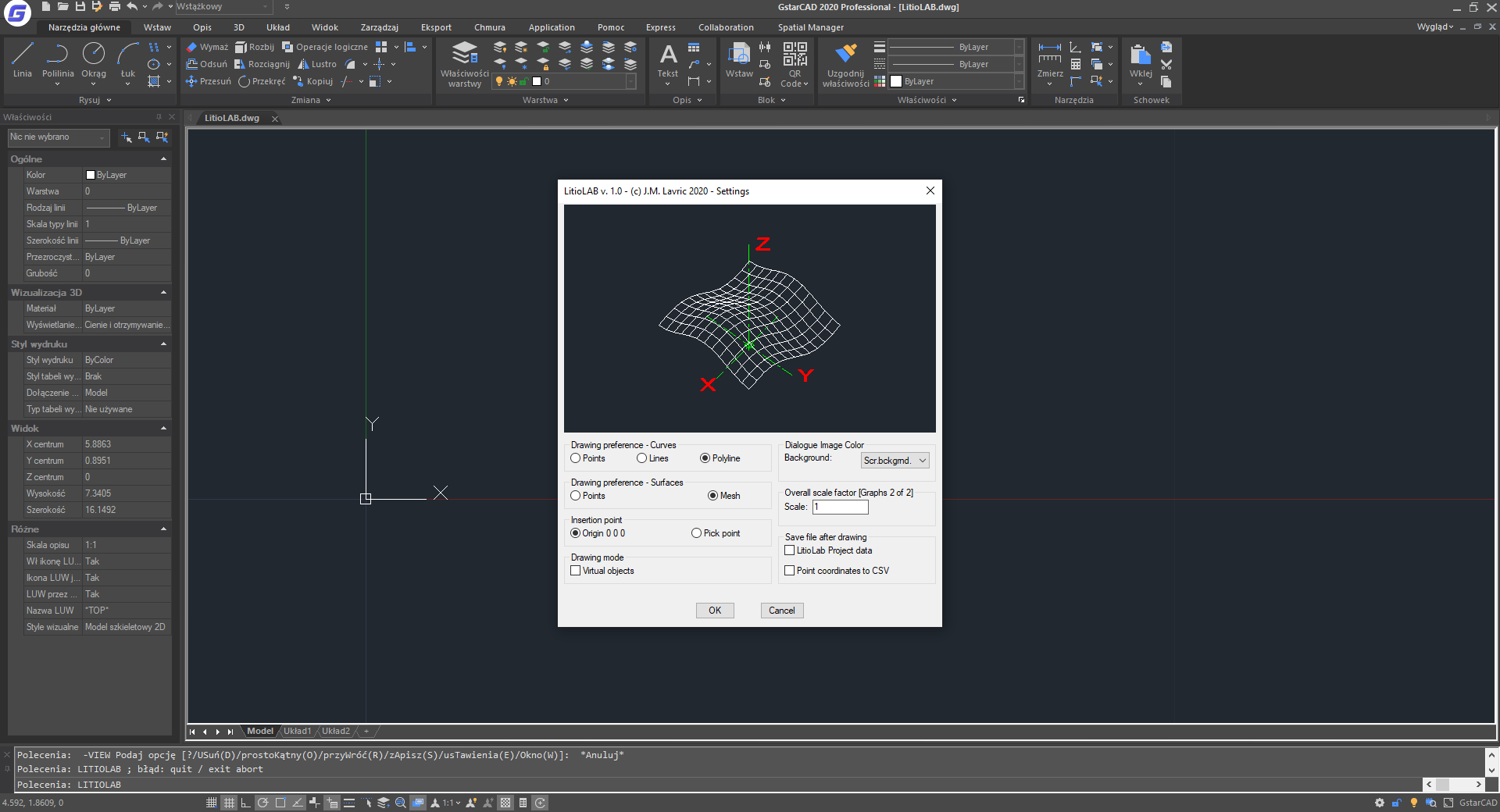
Task: Select the Linia line tool
Action: click(22, 60)
